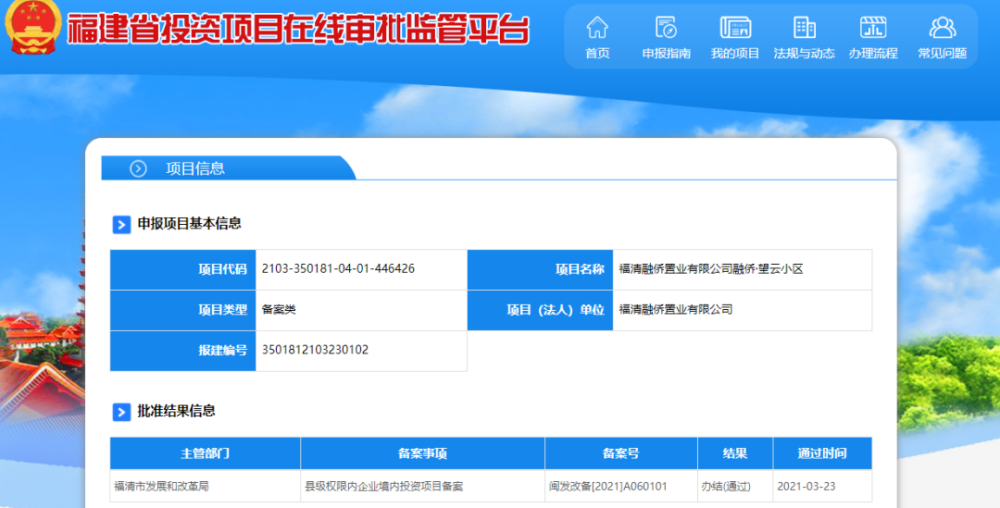The width and height of the screenshot is (1000, 508).
Task: Click the 申报项目基本信息 section heading
Action: tap(189, 224)
